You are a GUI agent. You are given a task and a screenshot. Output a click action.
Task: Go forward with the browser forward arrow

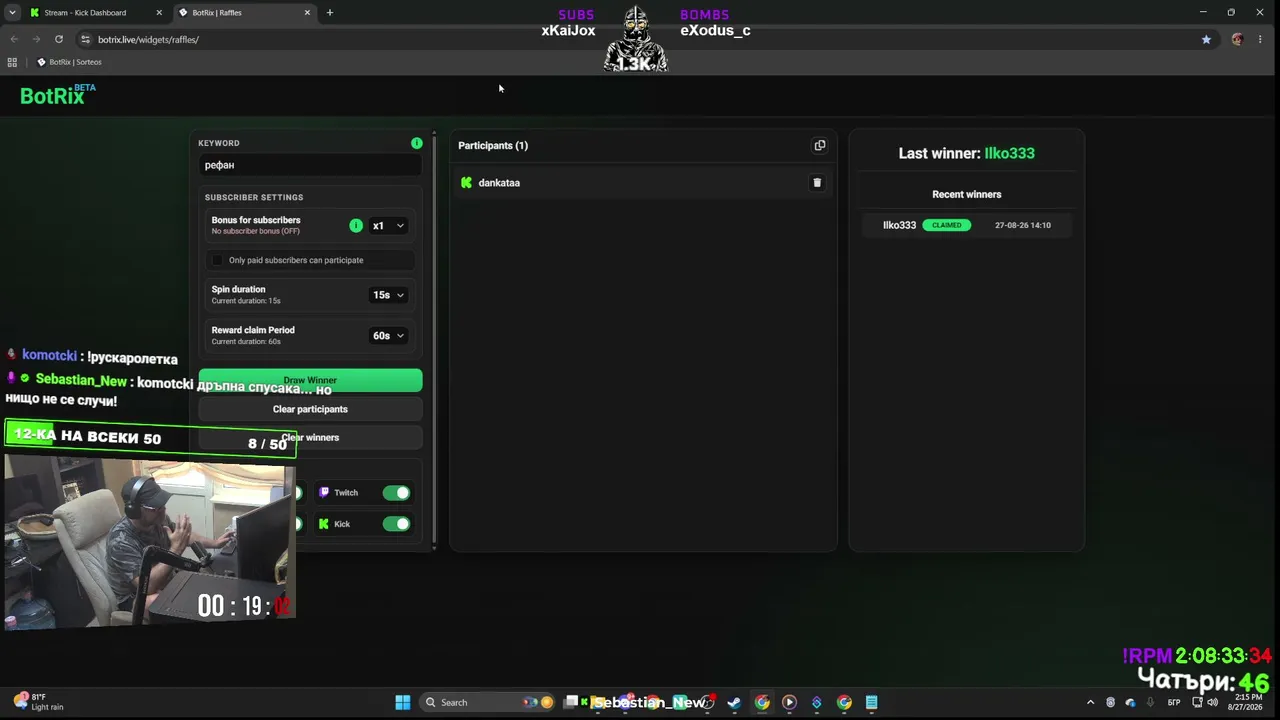(36, 39)
